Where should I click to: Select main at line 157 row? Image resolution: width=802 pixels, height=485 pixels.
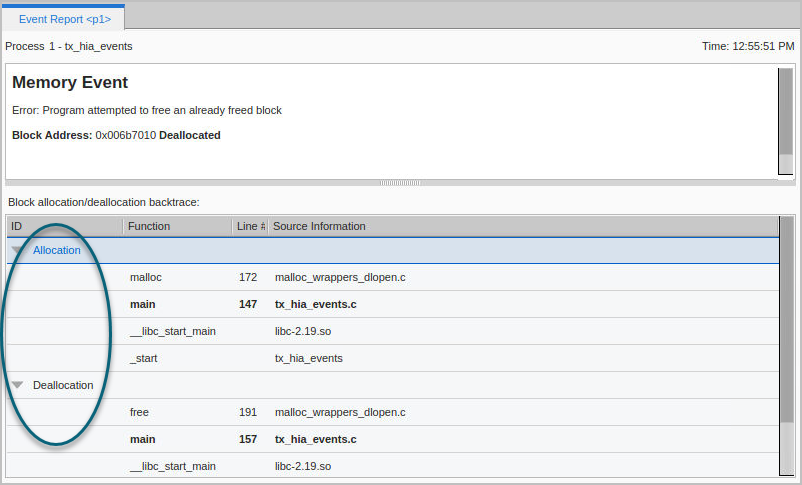(x=143, y=439)
